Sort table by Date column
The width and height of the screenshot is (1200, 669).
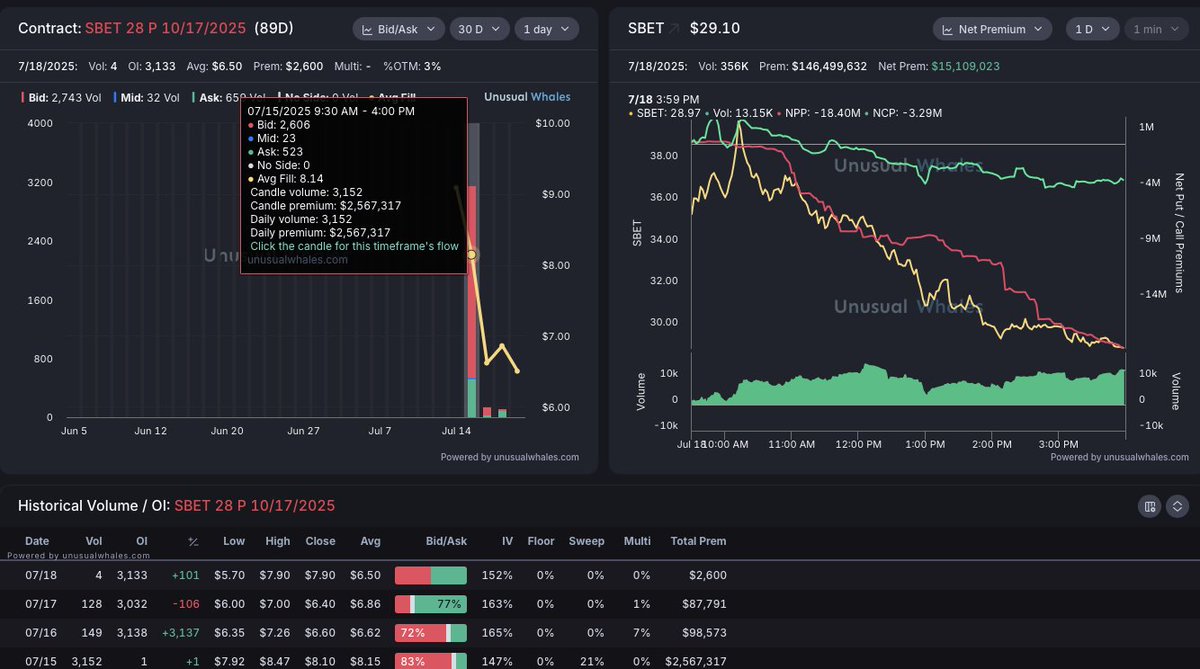tap(37, 541)
